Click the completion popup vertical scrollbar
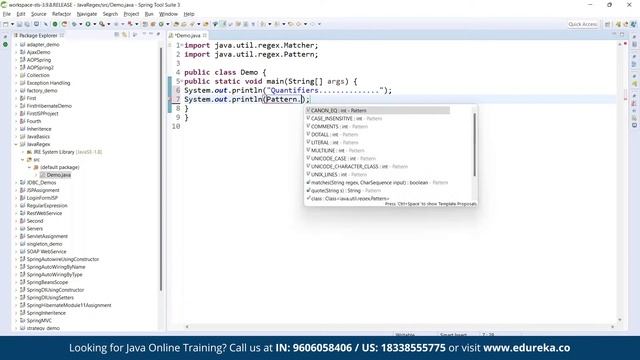Image resolution: width=640 pixels, height=360 pixels. coord(475,145)
